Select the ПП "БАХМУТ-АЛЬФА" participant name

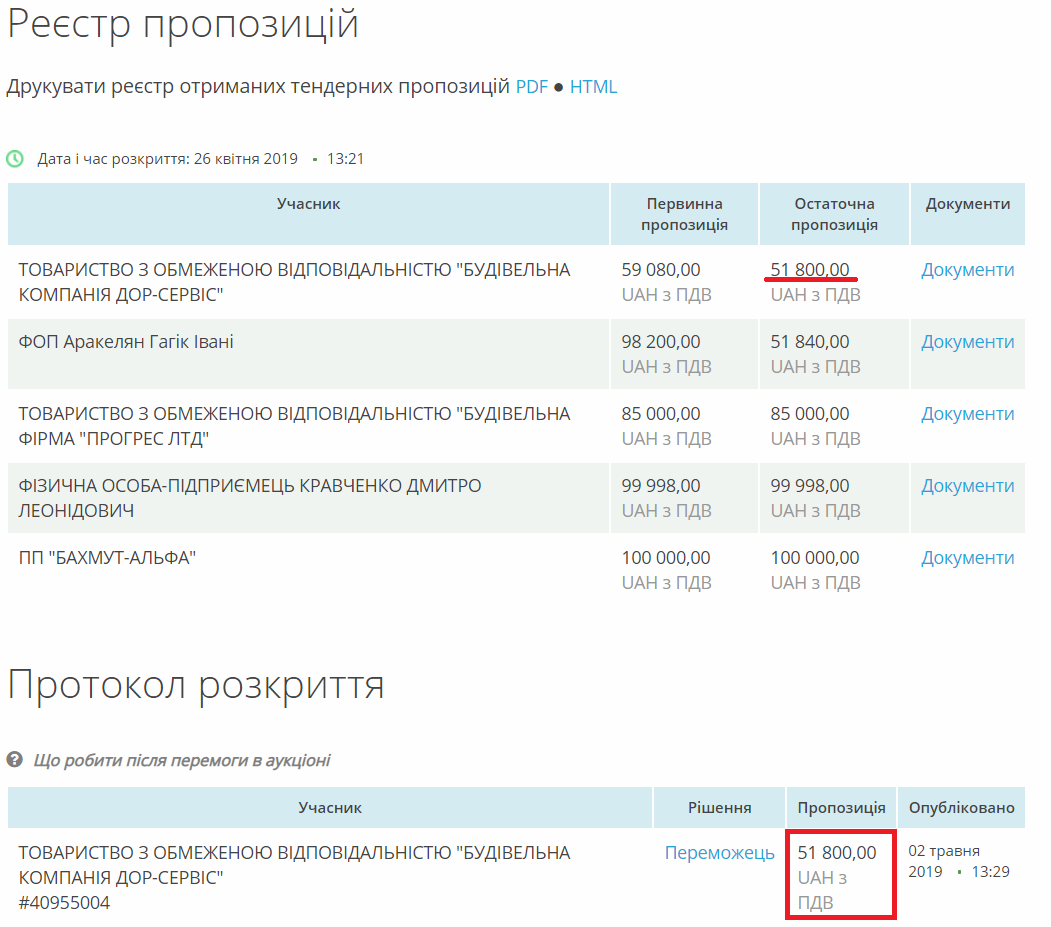107,558
